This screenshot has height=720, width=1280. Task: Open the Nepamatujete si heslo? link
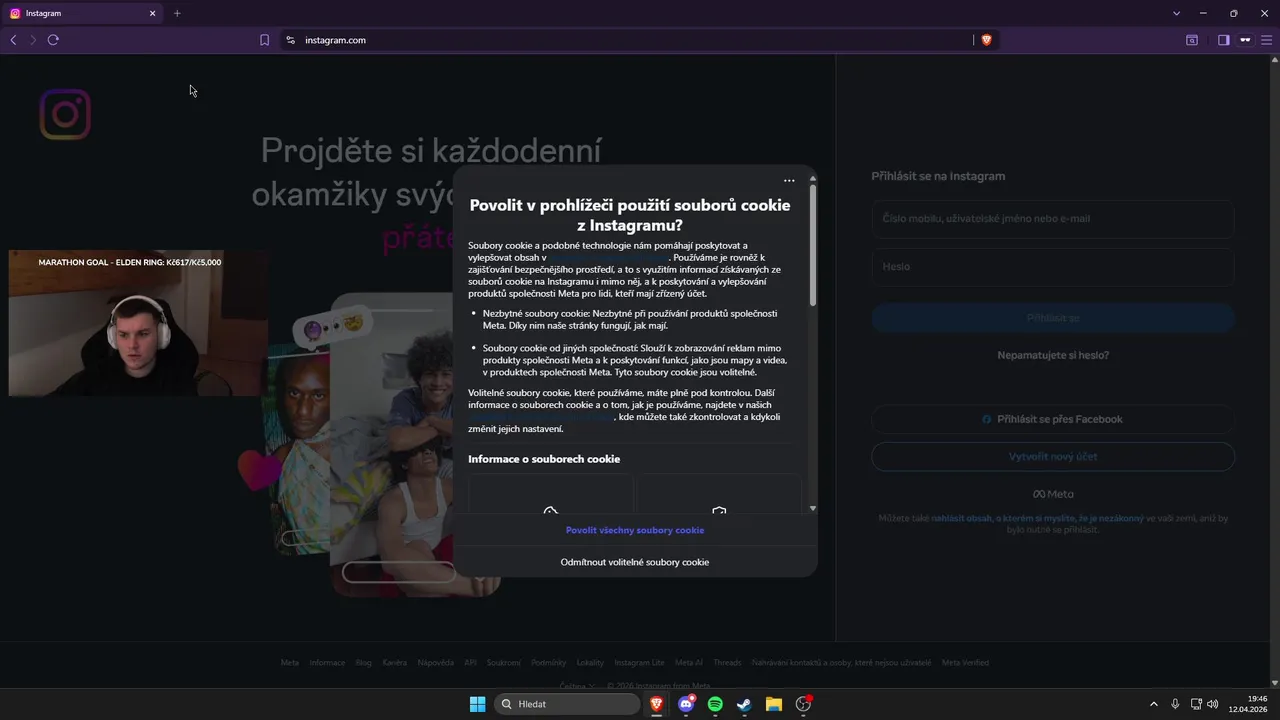(x=1053, y=355)
